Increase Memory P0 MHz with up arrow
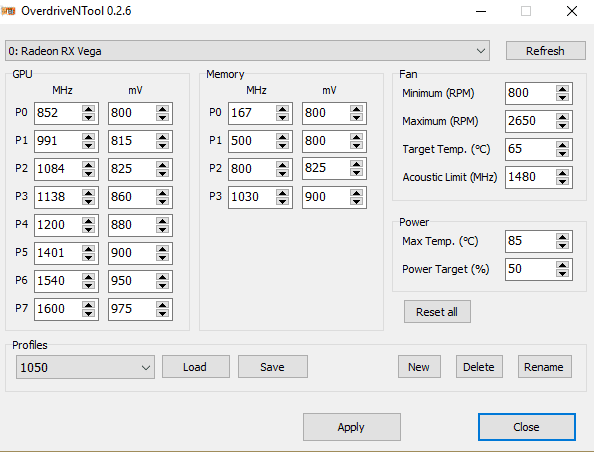This screenshot has width=594, height=452. pos(283,109)
